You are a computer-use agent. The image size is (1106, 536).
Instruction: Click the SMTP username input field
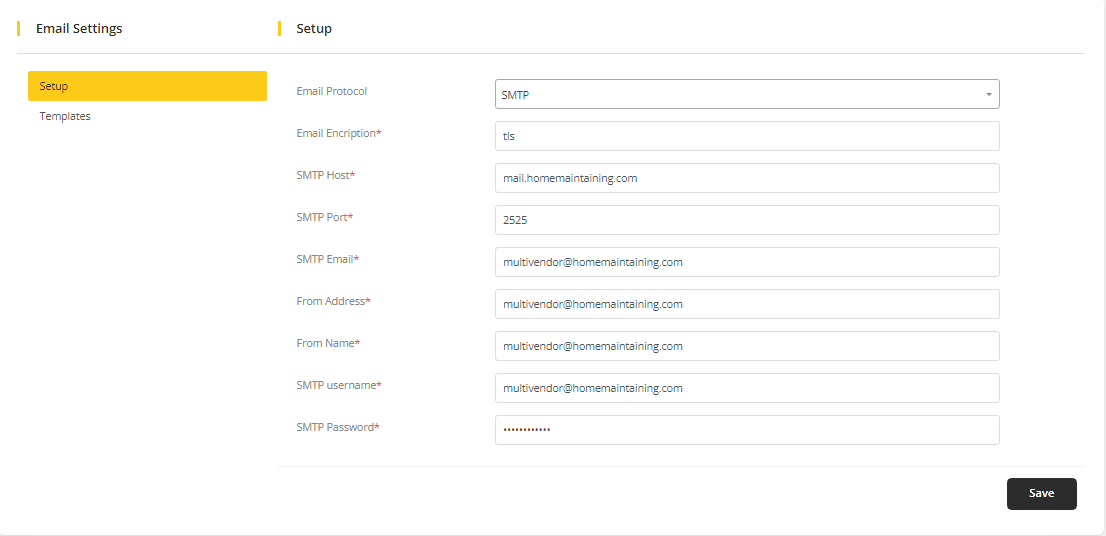tap(747, 388)
